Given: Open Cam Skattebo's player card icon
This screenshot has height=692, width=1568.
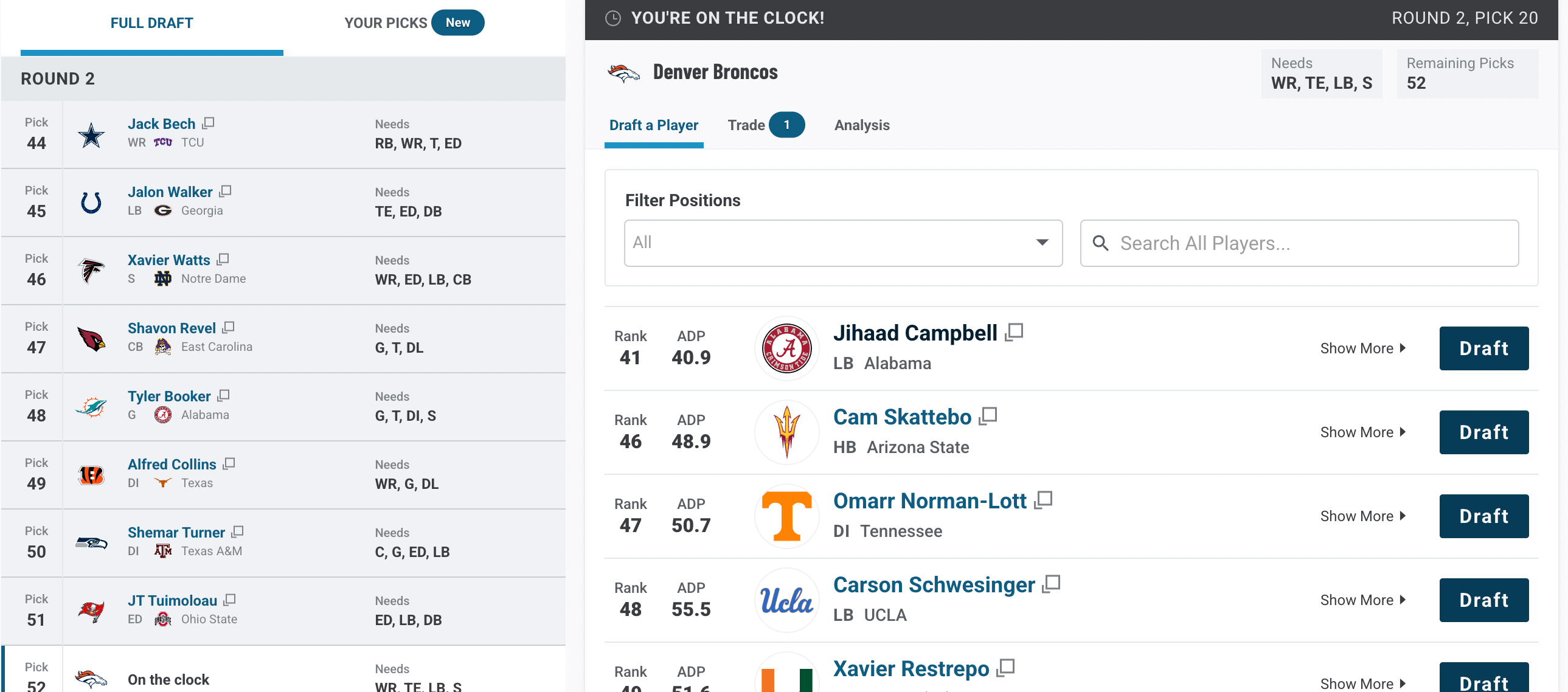Looking at the screenshot, I should point(987,417).
